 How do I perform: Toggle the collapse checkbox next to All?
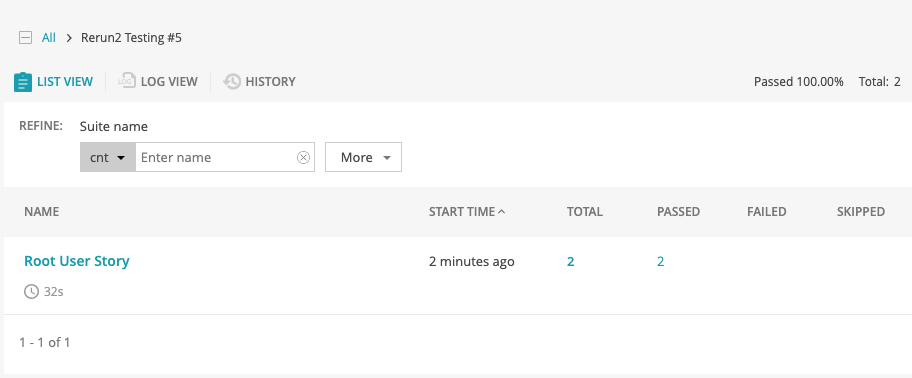[26, 38]
